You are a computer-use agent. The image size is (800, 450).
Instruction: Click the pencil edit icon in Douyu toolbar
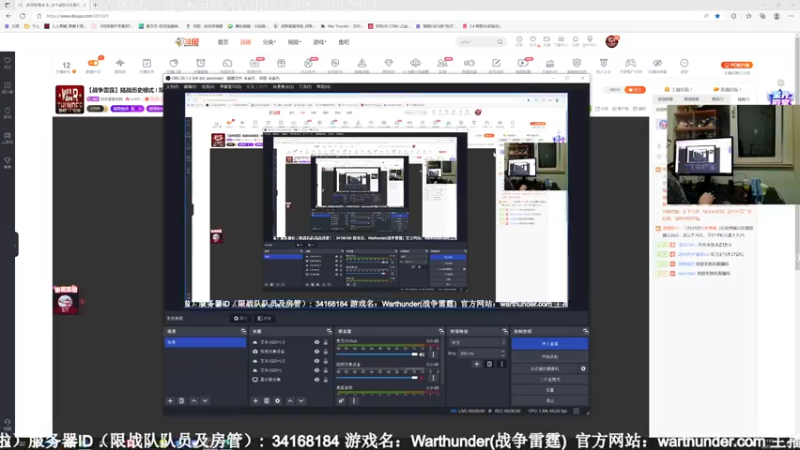[x=496, y=63]
